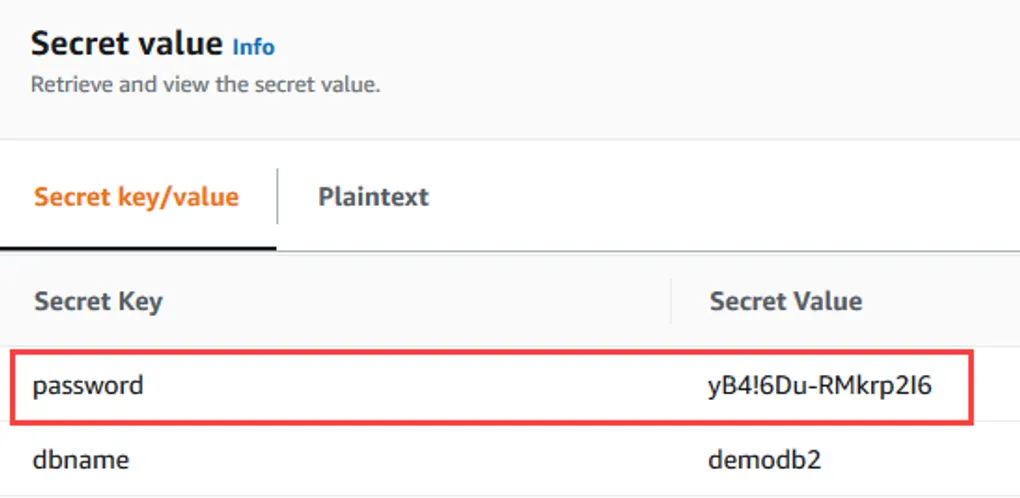1020x498 pixels.
Task: Click the underline beneath the Secret key/value tab
Action: pos(138,248)
